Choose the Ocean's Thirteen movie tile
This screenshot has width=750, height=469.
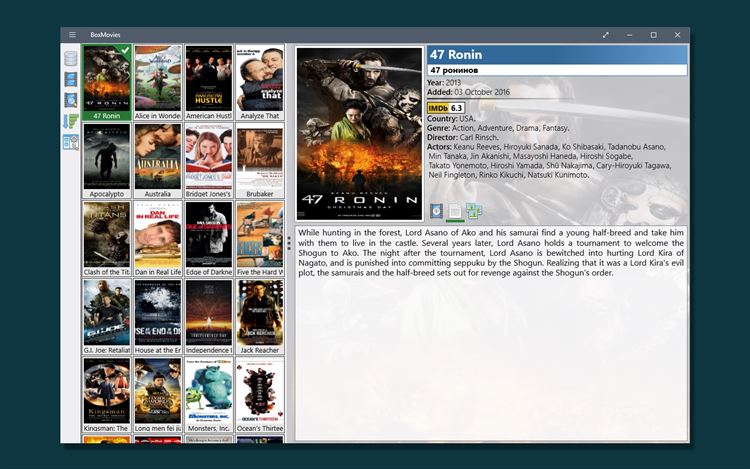pyautogui.click(x=260, y=395)
